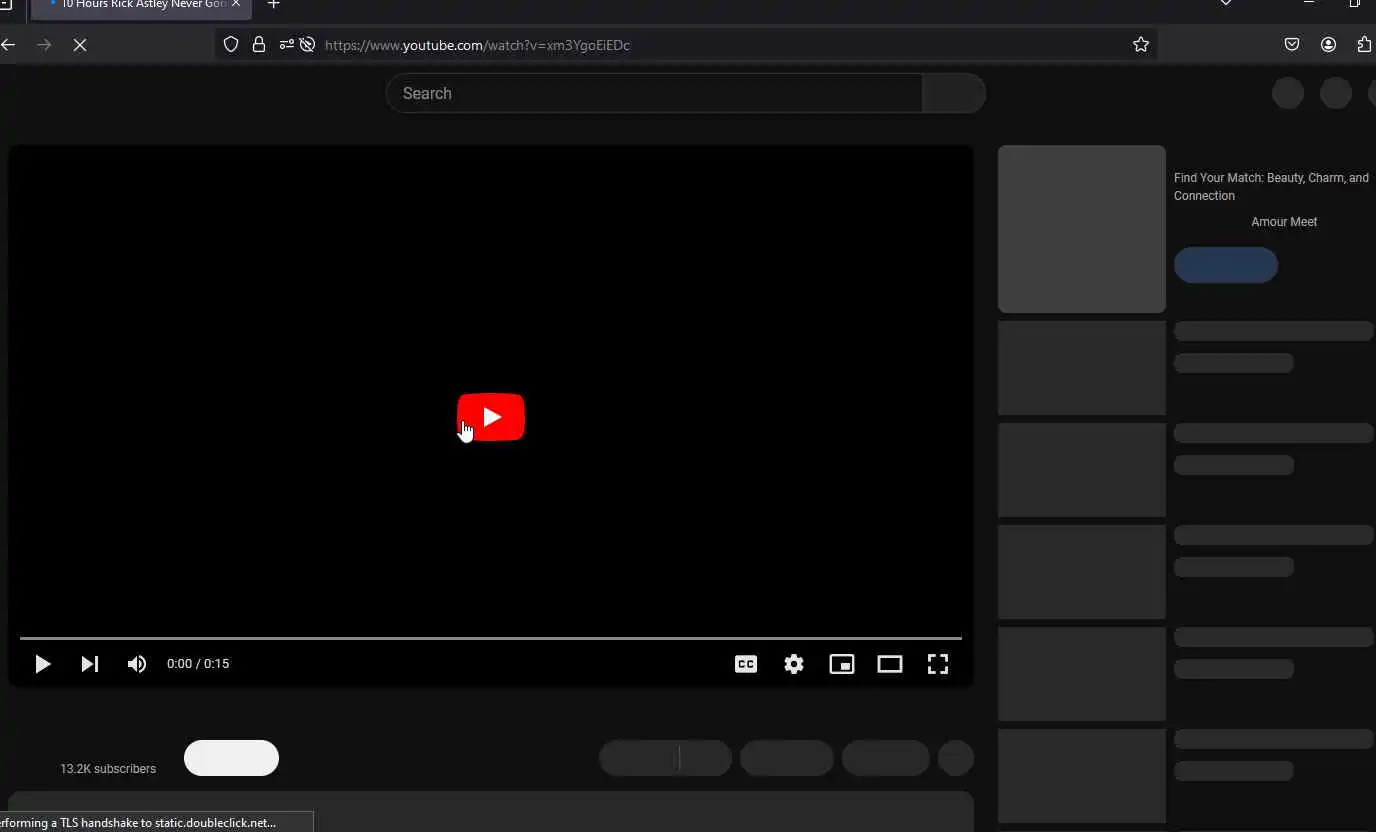Screen dimensions: 1376x832
Task: Click the autoplay blocked icon in address bar
Action: [x=308, y=44]
